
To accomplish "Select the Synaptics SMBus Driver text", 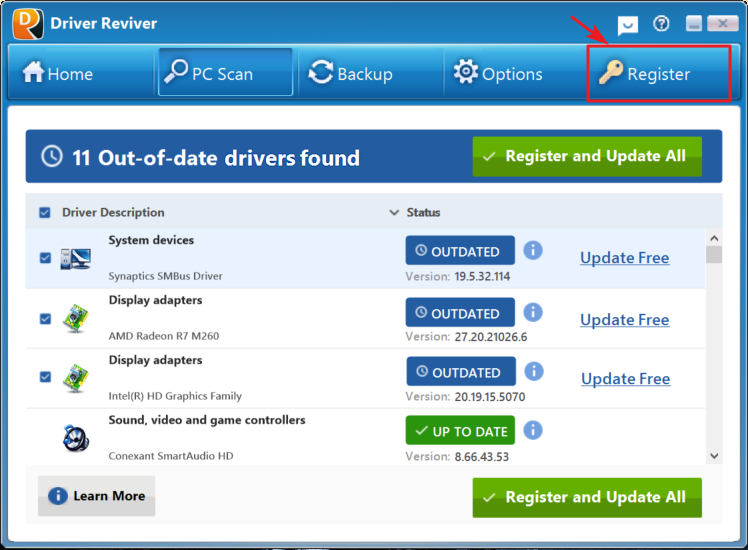I will (165, 276).
